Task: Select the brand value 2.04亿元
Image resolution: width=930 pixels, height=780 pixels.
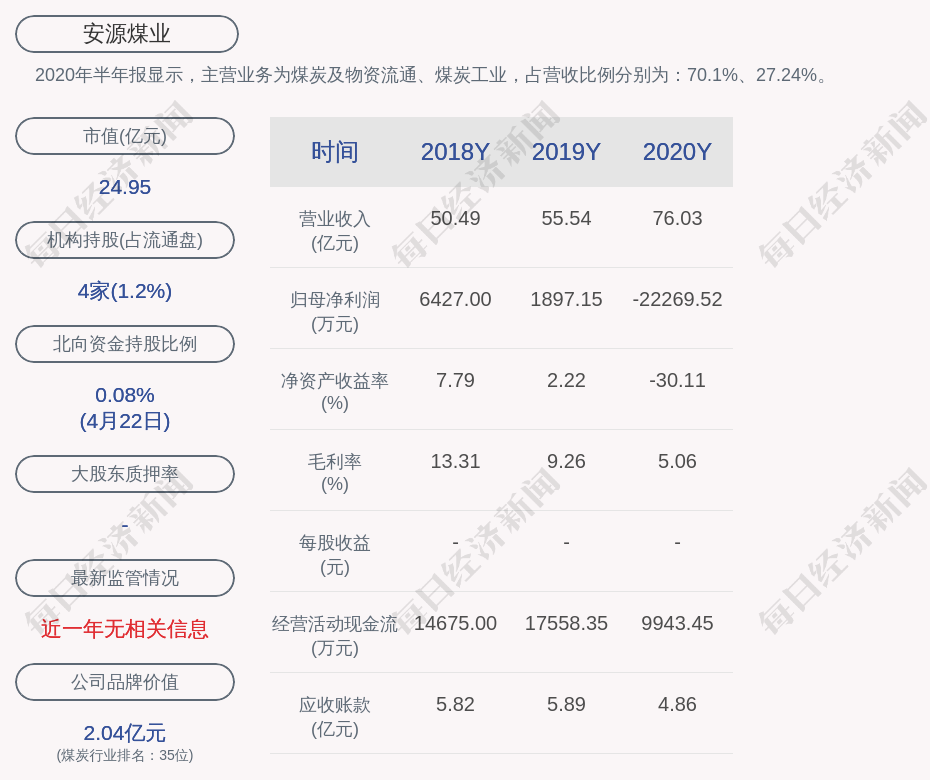Action: tap(125, 733)
